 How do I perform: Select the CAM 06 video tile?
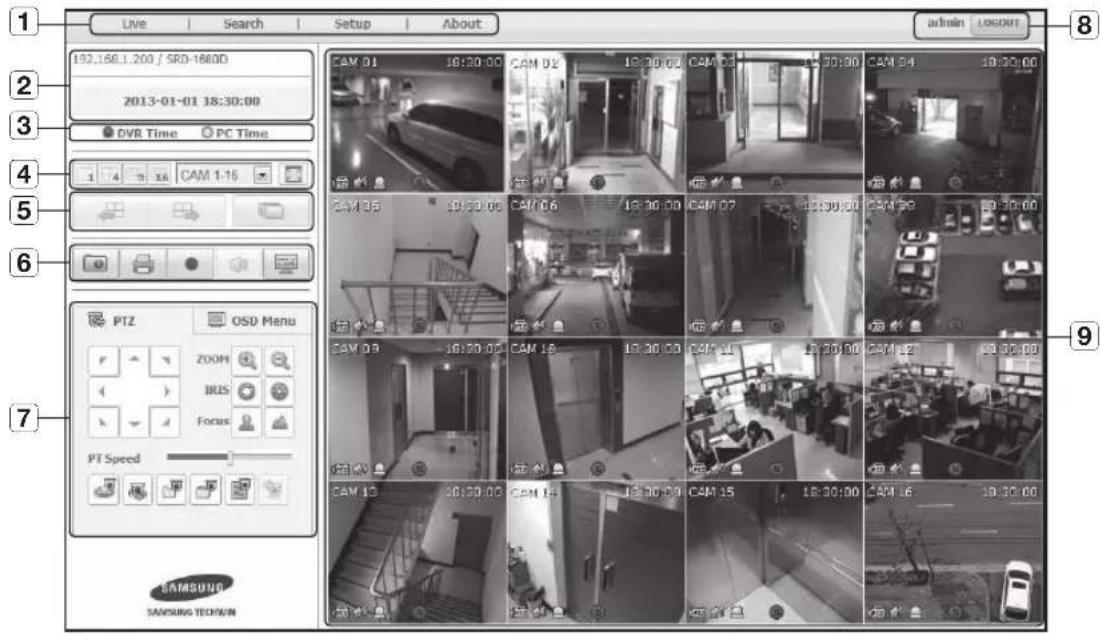(x=595, y=265)
